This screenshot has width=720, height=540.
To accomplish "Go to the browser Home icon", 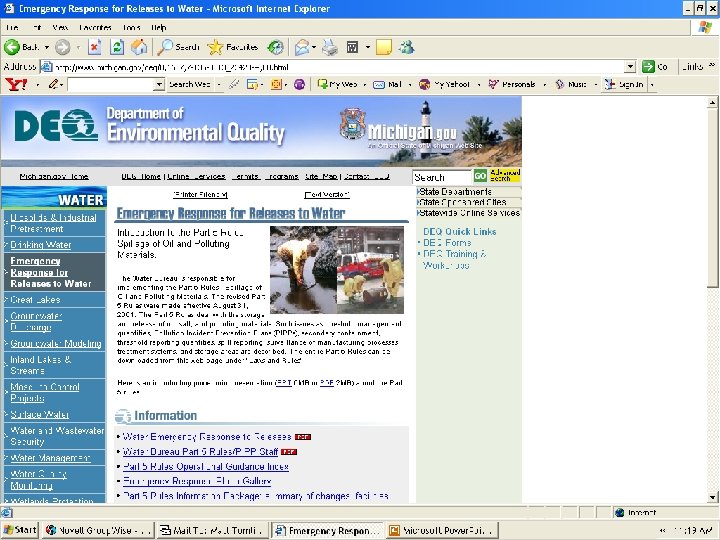I will pos(139,47).
